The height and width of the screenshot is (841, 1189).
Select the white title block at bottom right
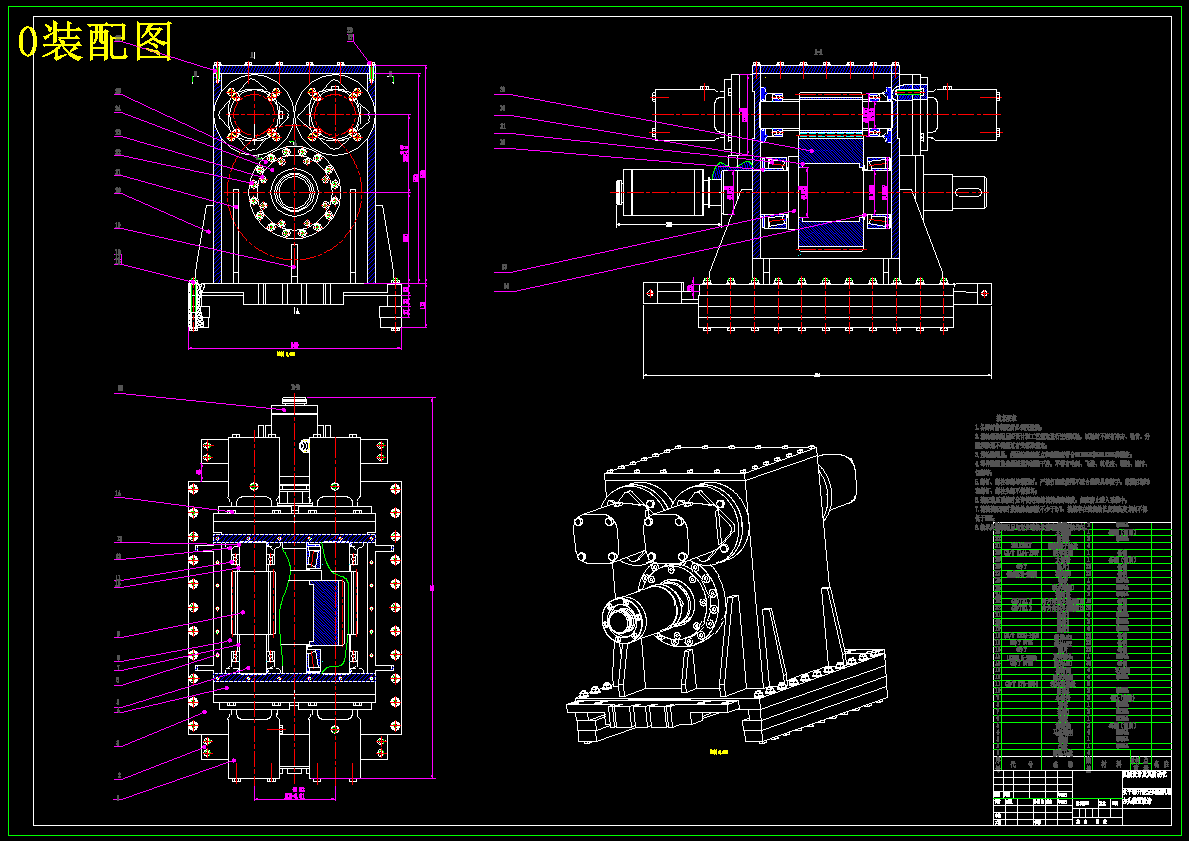pyautogui.click(x=1082, y=797)
